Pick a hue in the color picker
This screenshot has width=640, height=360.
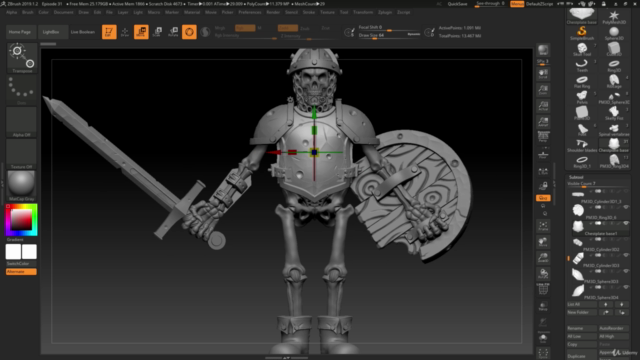click(21, 220)
